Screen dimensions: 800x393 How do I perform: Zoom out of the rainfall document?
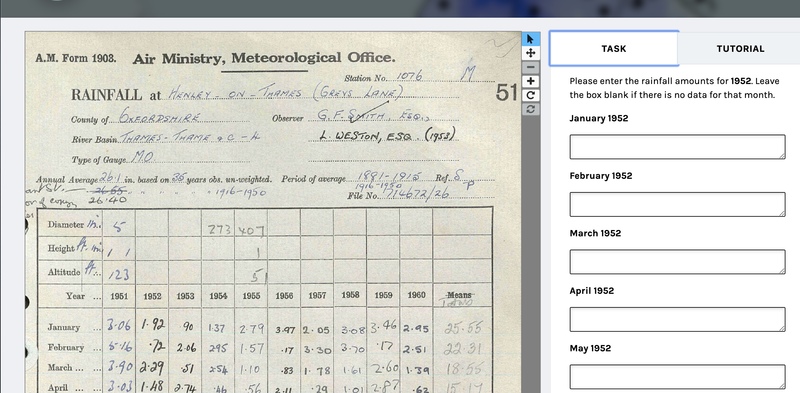pos(530,67)
